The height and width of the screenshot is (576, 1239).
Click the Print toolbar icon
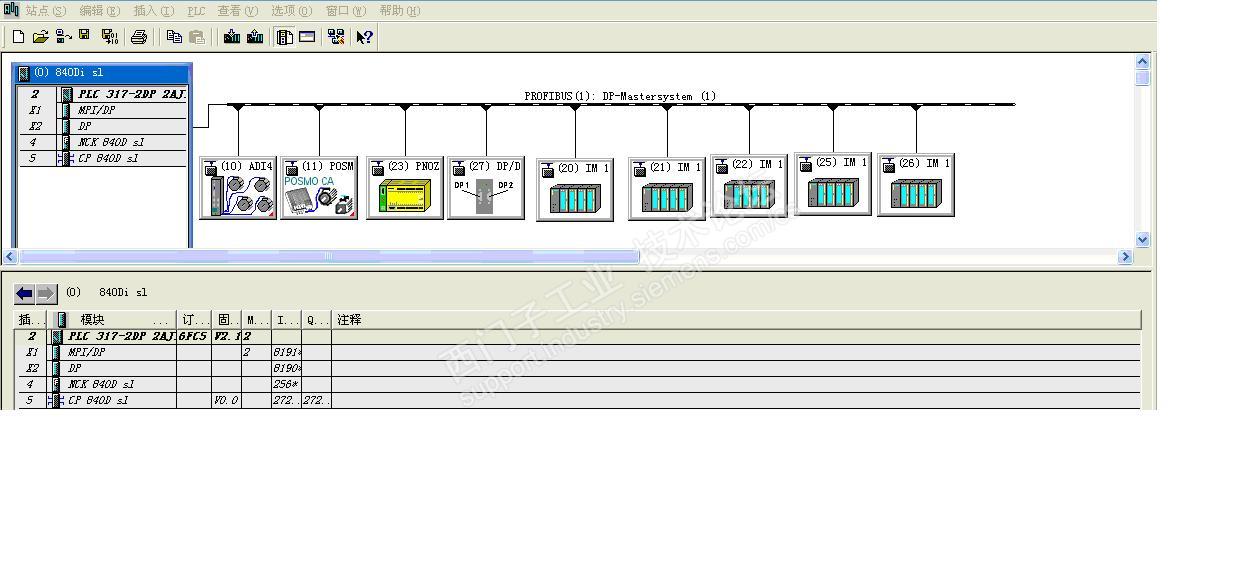(139, 37)
